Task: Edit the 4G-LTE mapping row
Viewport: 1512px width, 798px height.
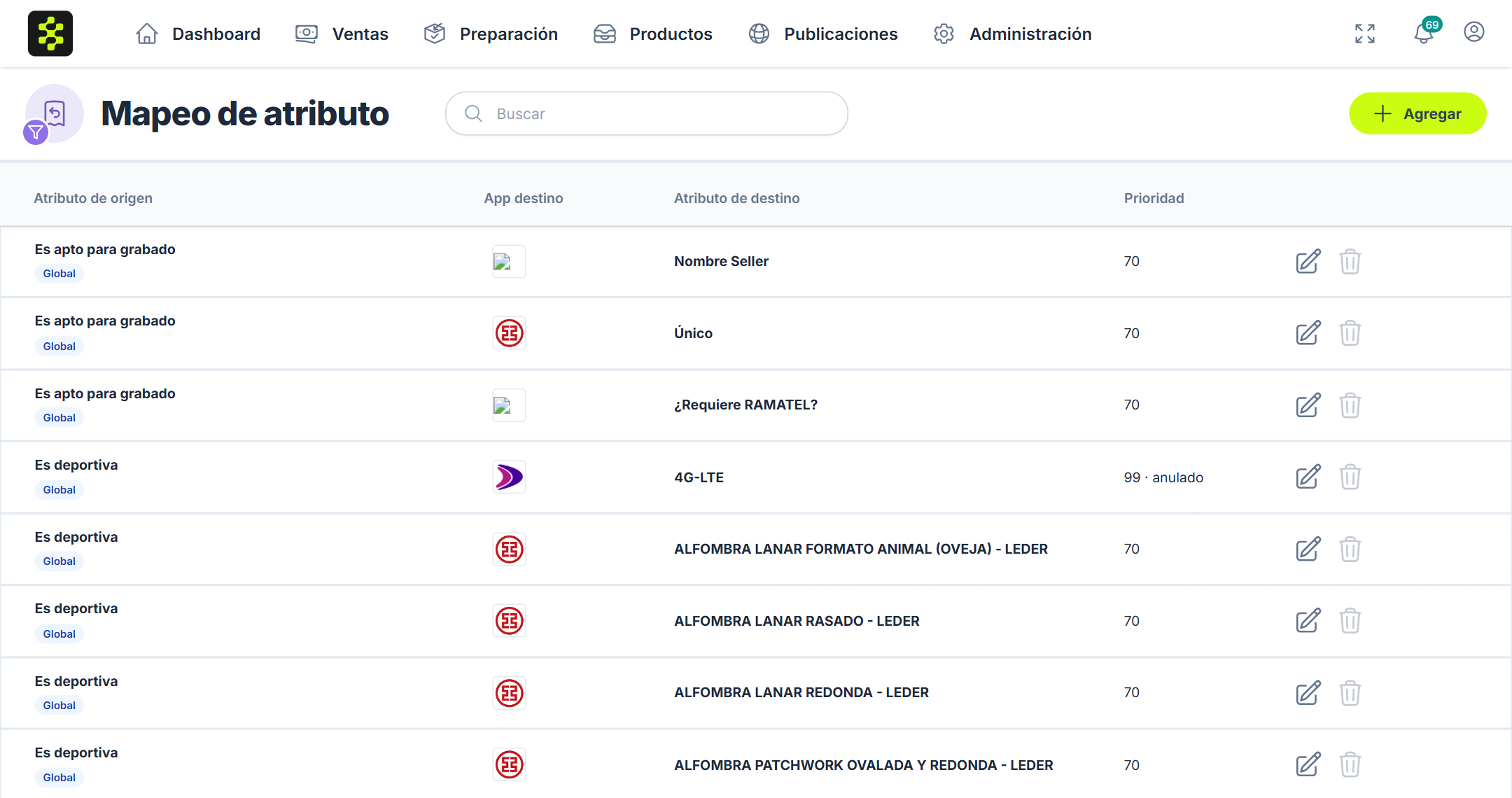Action: [1308, 477]
